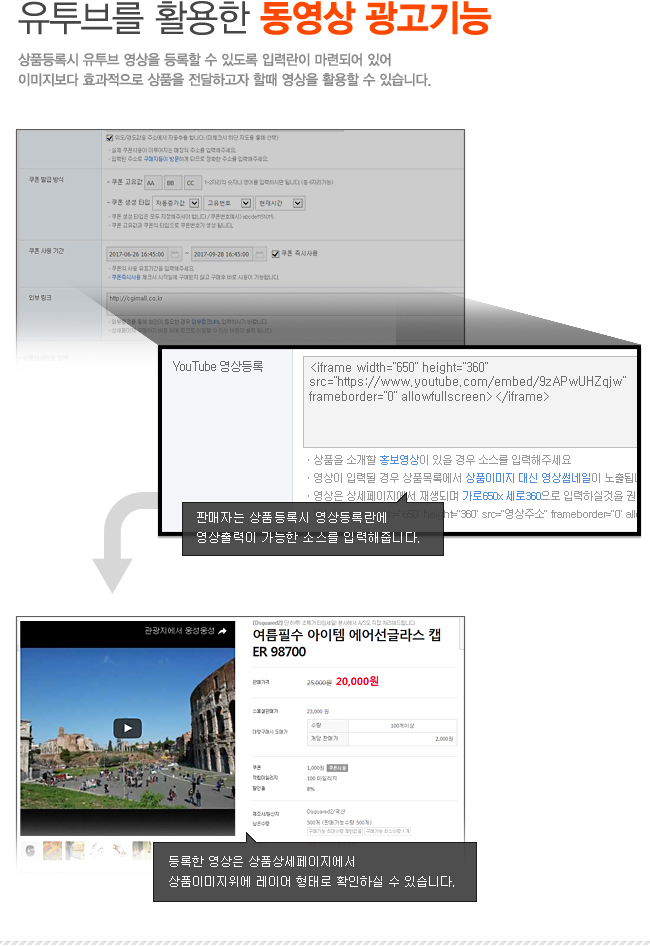Toggle the 위도/경도 자동수집 checkbox
Screen dimensions: 650x946
tap(110, 138)
